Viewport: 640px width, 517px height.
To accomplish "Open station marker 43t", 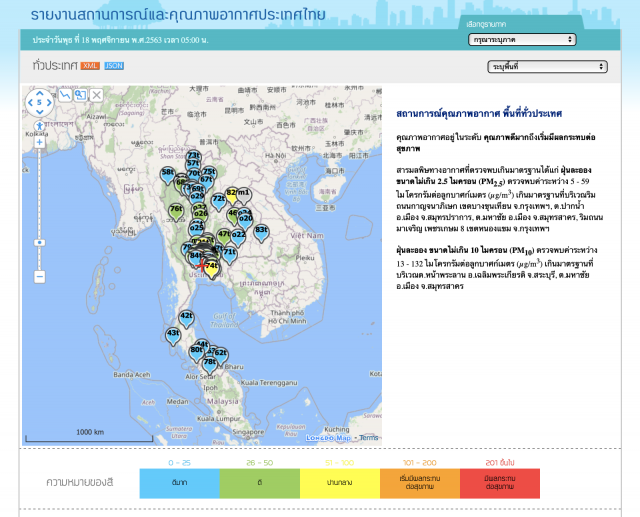I will coord(173,337).
